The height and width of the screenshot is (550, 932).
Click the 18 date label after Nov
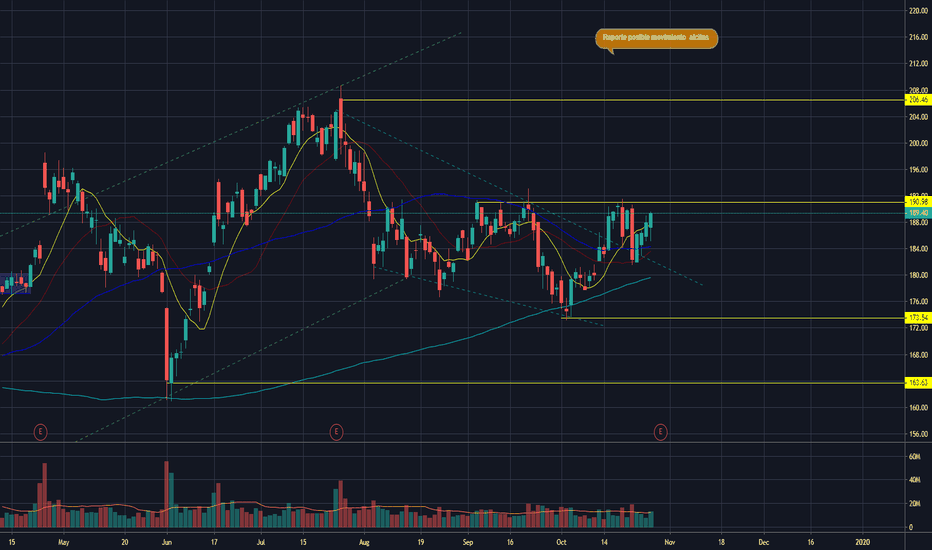[x=721, y=542]
